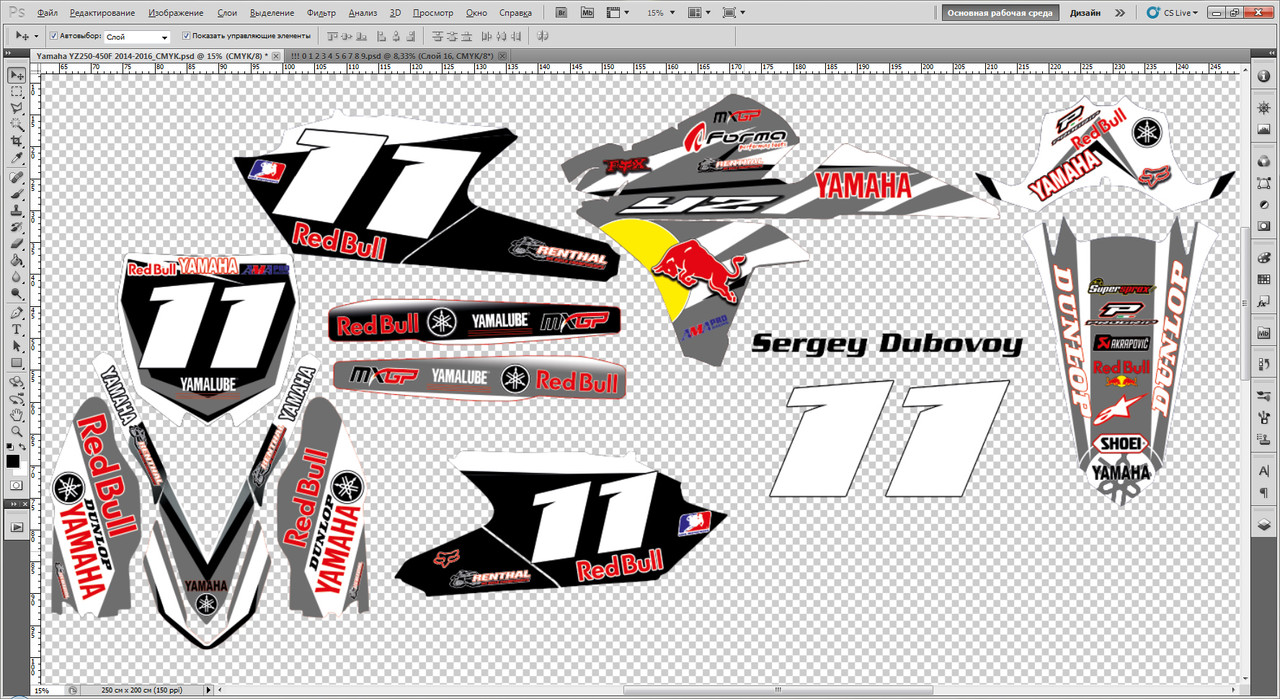Swap foreground and background colors
The image size is (1280, 699).
24,445
